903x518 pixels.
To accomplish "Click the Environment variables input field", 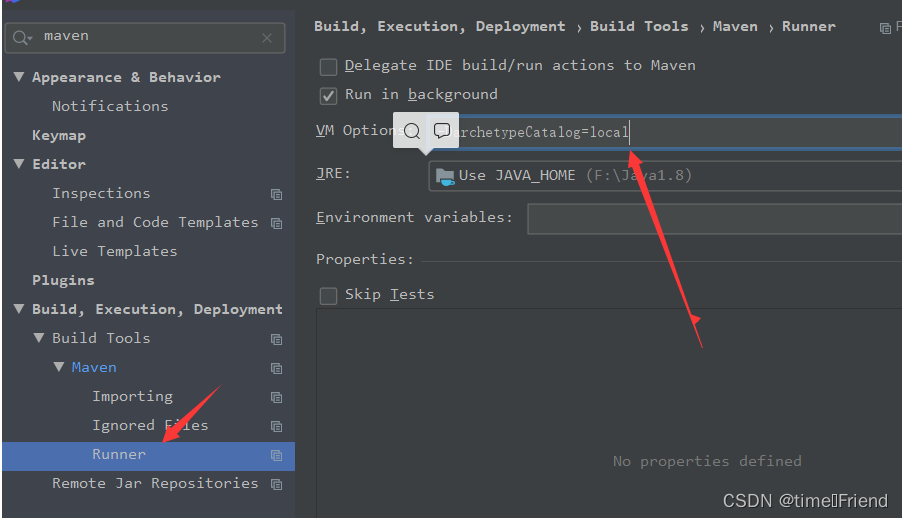I will click(x=710, y=218).
